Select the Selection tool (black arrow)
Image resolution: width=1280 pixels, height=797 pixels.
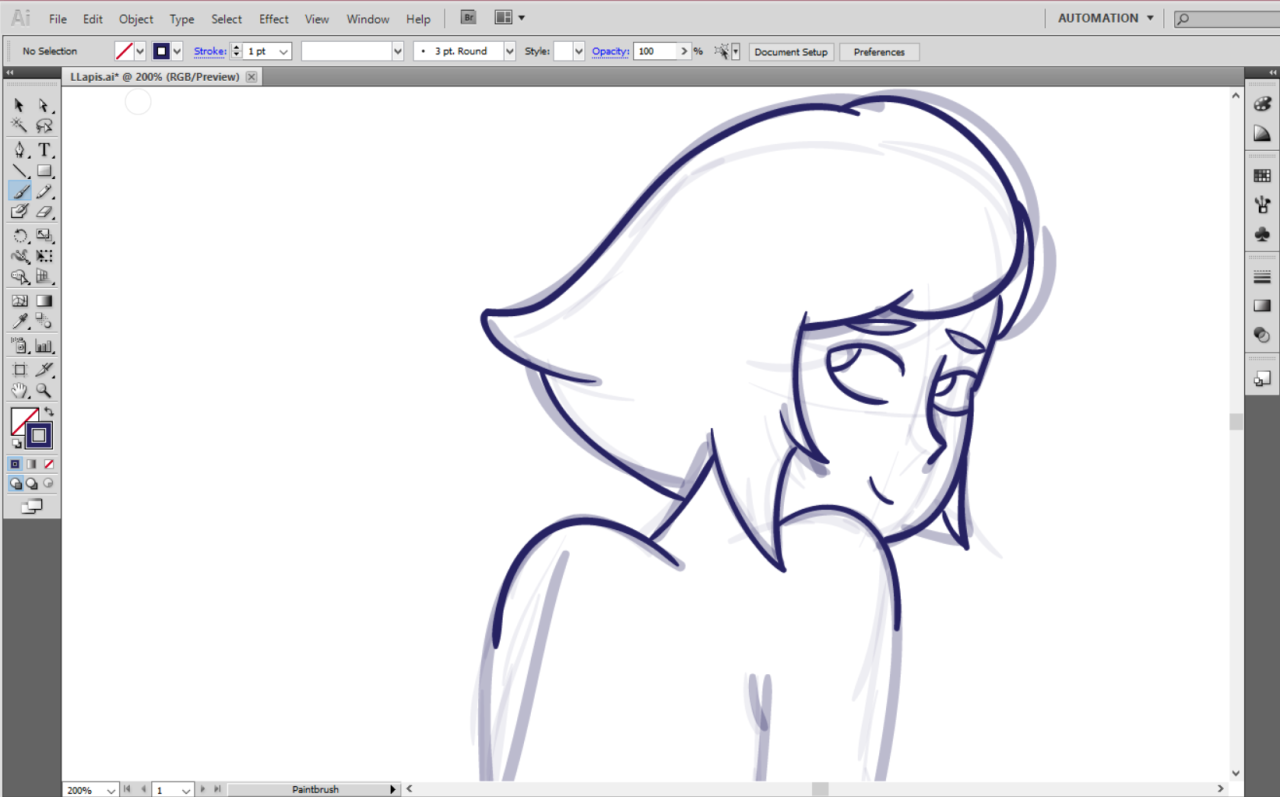tap(19, 105)
